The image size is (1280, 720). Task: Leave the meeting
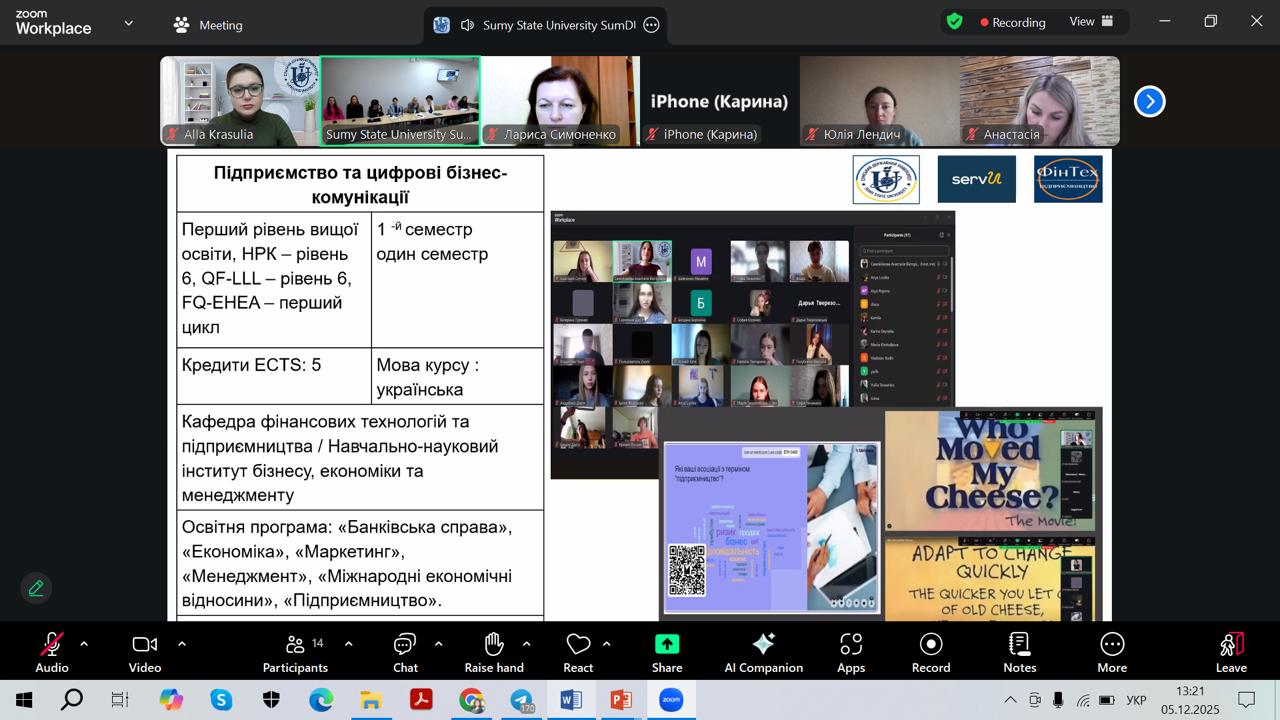pyautogui.click(x=1231, y=652)
